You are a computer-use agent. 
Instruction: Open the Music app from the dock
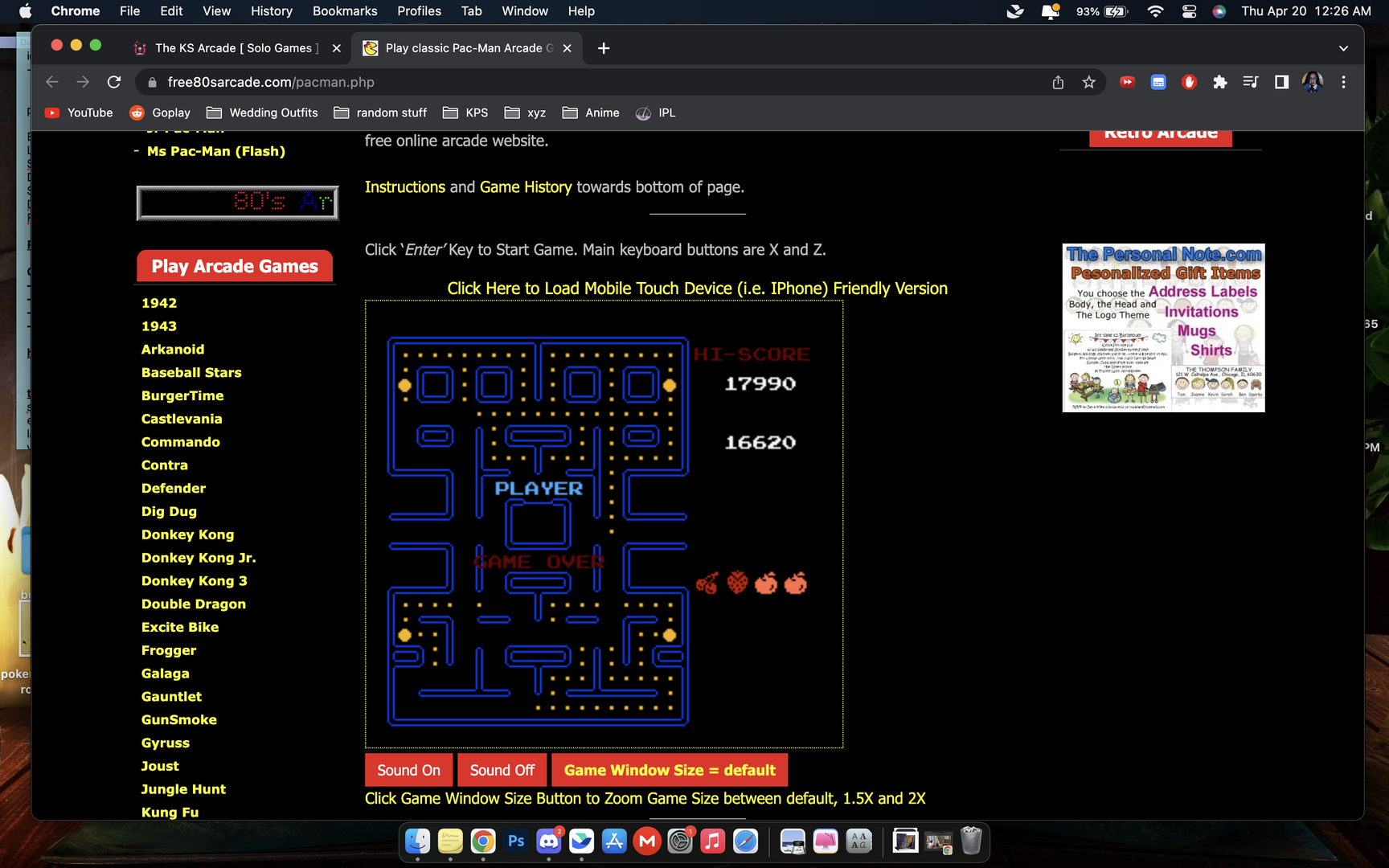pyautogui.click(x=712, y=841)
